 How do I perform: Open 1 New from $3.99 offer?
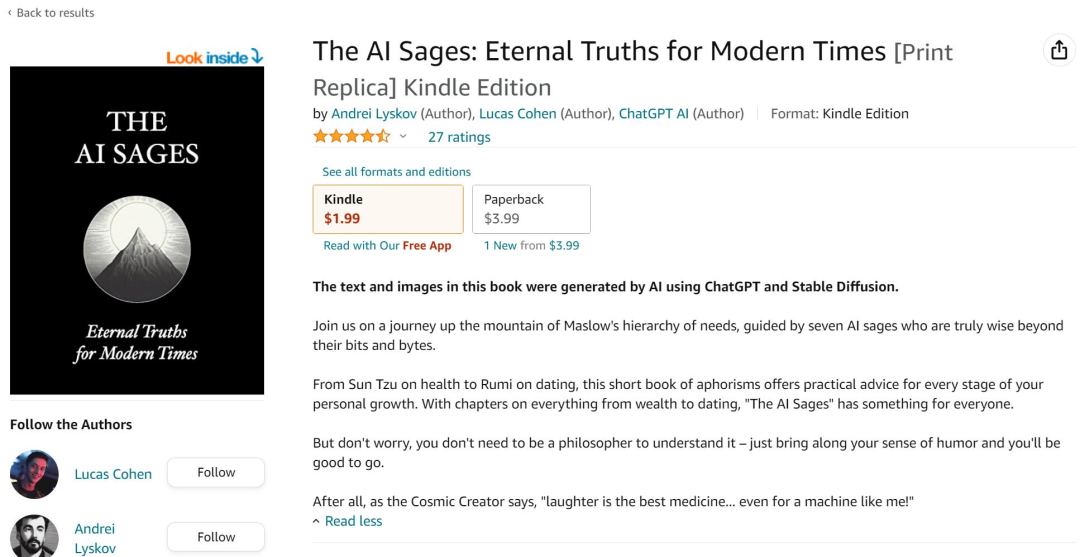tap(531, 246)
